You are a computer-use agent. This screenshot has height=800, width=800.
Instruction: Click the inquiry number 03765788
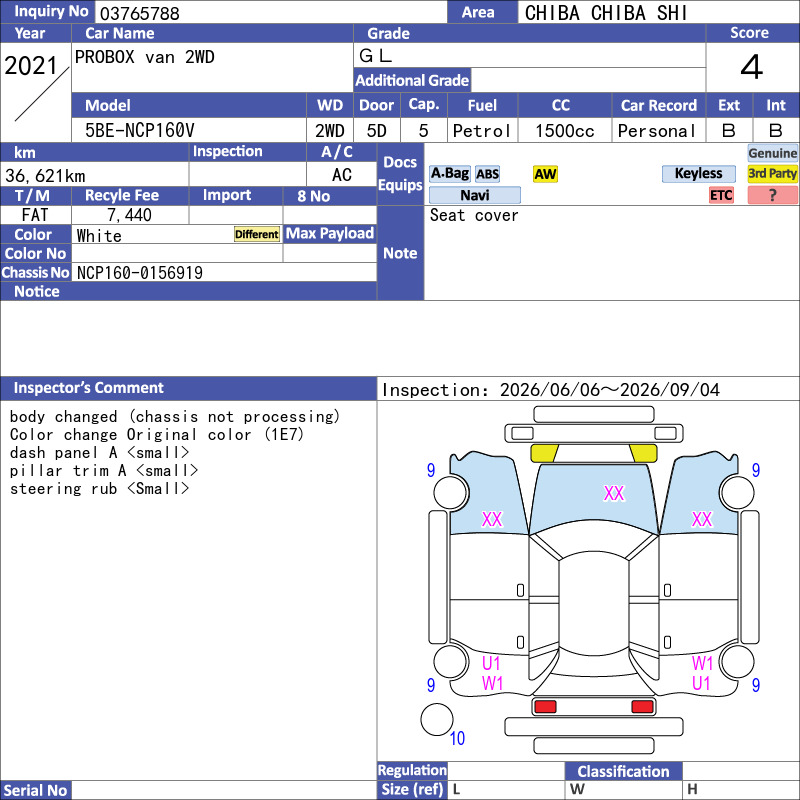[139, 13]
